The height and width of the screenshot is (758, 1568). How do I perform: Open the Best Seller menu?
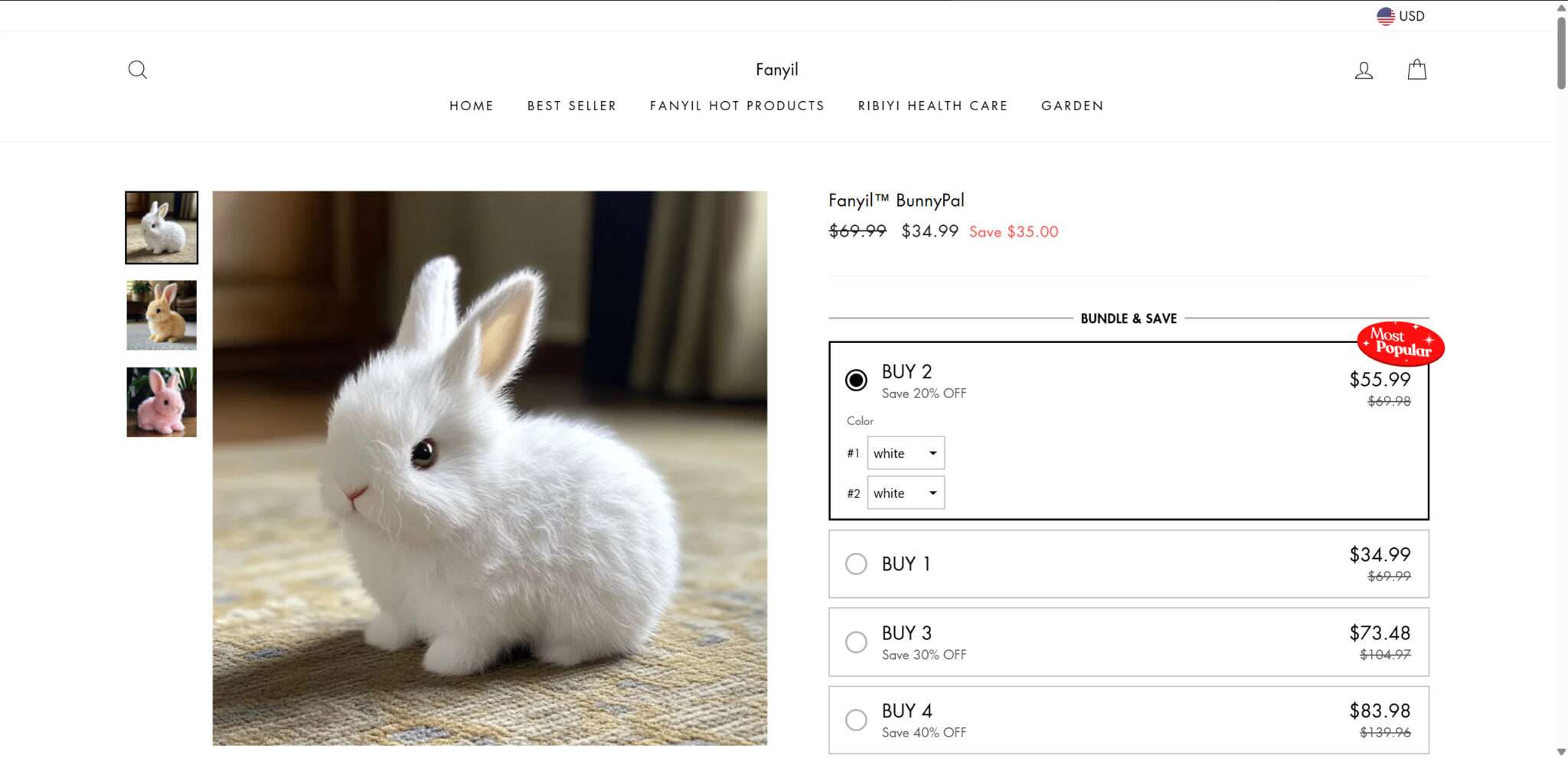(x=571, y=106)
